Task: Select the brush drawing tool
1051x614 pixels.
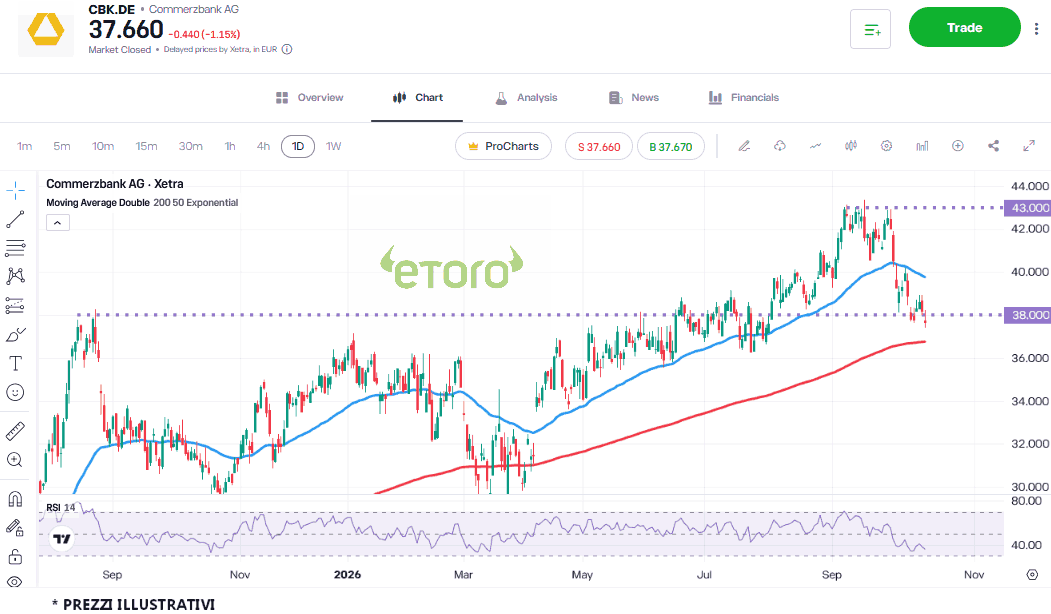Action: point(15,334)
